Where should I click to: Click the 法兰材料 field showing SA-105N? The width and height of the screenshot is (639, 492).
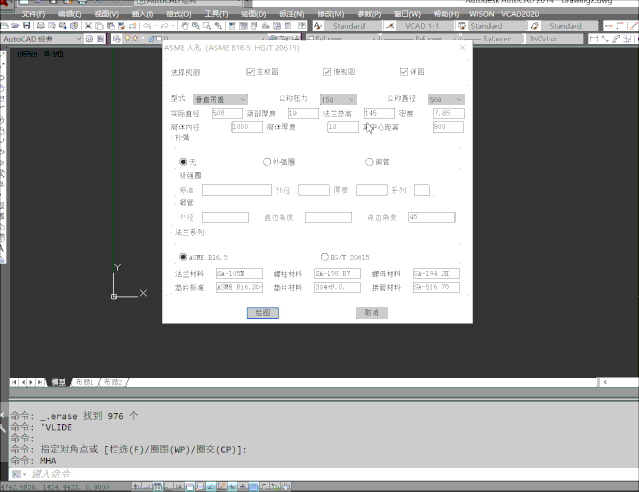pos(239,274)
